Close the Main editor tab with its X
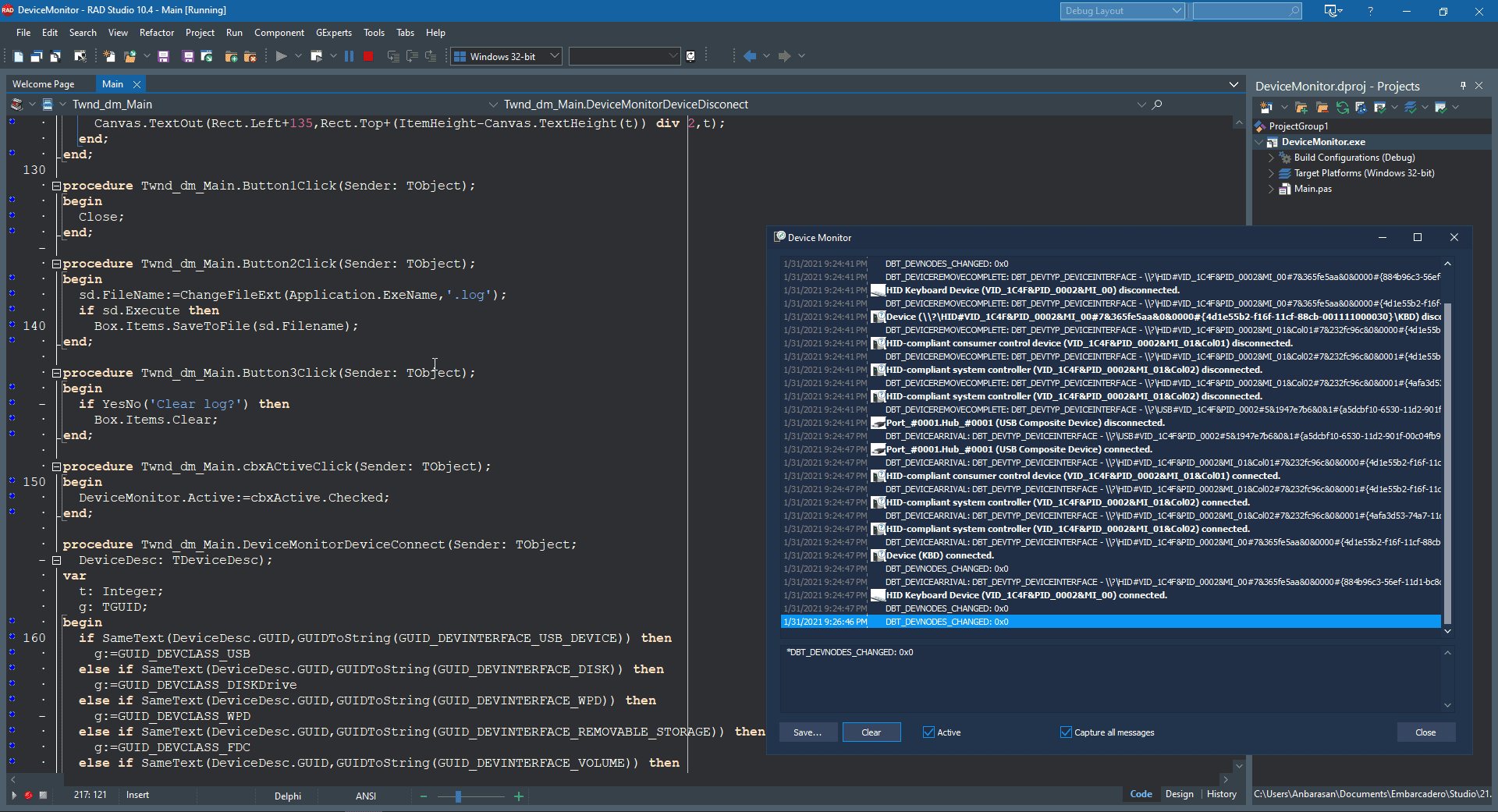This screenshot has width=1498, height=812. tap(137, 84)
